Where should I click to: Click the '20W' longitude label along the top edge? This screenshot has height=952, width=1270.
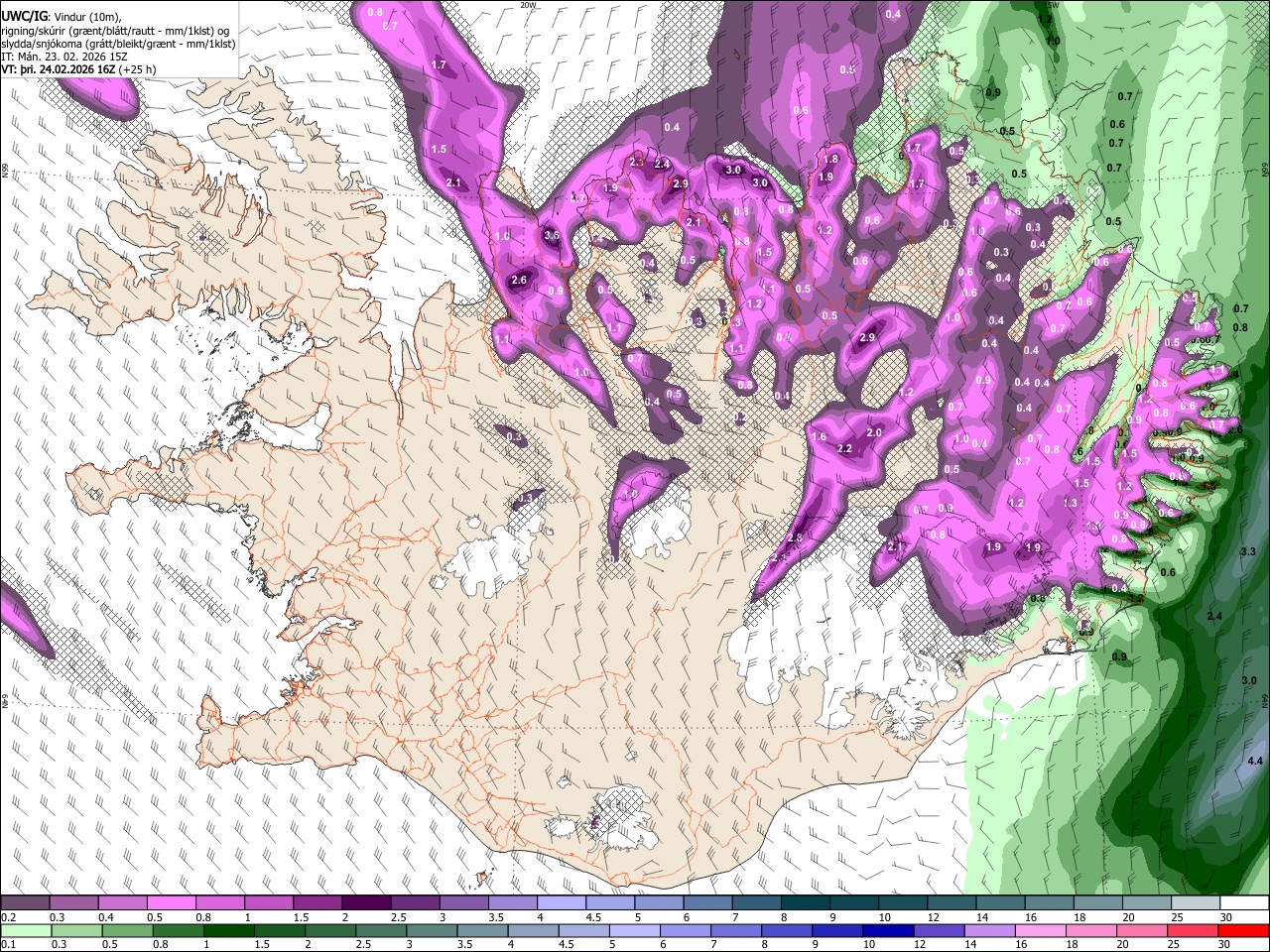[528, 5]
